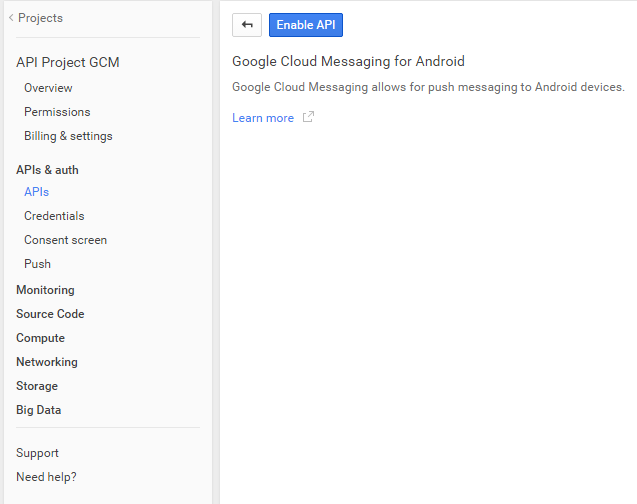Viewport: 637px width, 504px height.
Task: Click the Need help? link
Action: (x=46, y=477)
